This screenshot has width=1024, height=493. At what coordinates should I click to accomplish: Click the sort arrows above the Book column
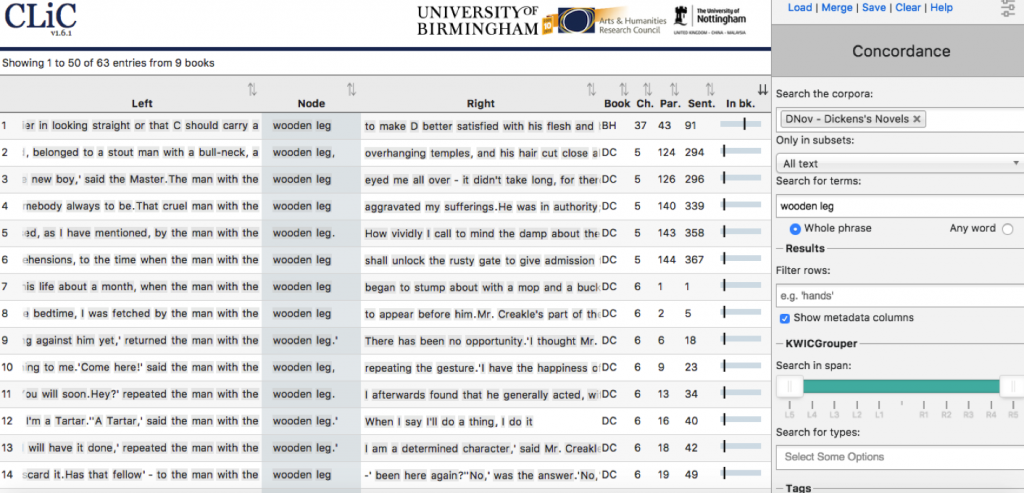pos(623,90)
